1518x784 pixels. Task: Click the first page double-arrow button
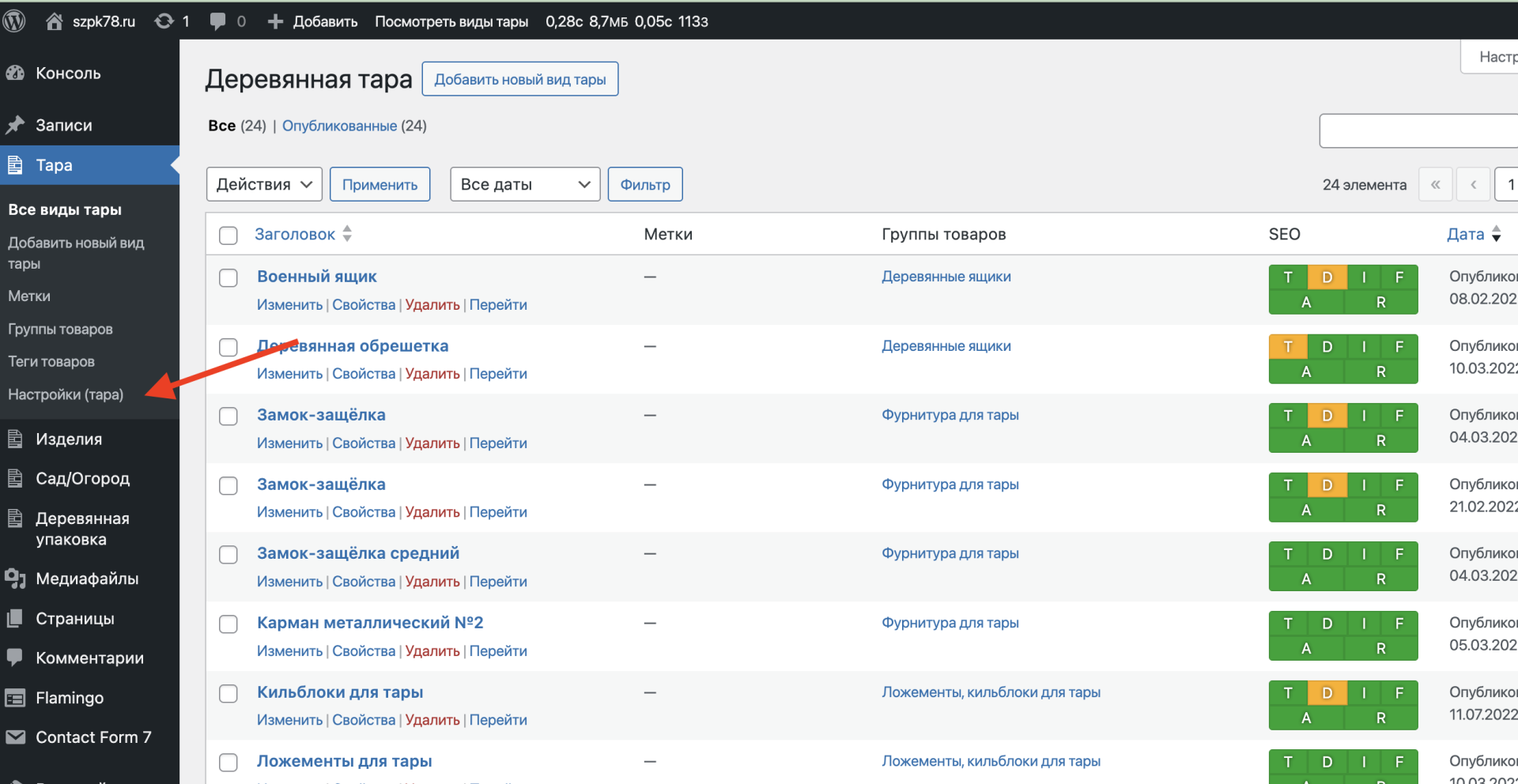coord(1435,184)
